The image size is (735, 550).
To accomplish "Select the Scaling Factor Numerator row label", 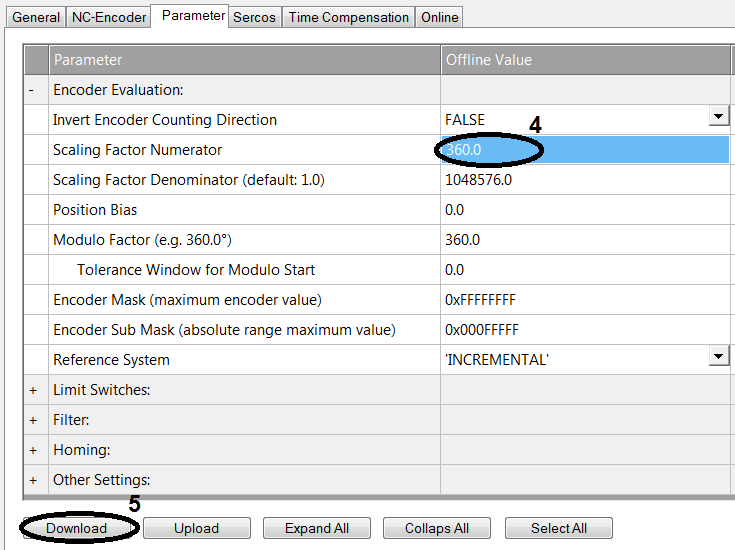I will pyautogui.click(x=137, y=150).
